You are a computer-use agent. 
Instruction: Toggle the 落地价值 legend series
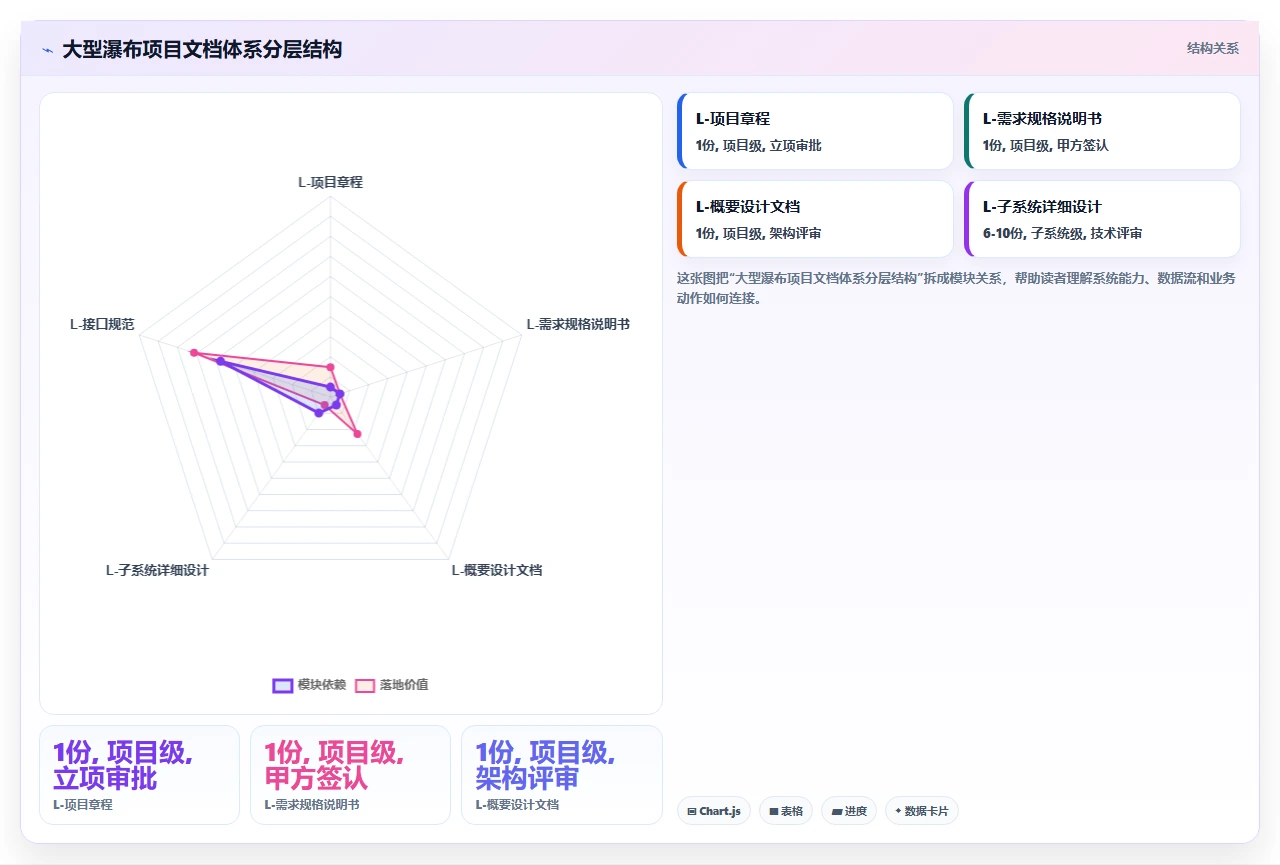tap(392, 685)
